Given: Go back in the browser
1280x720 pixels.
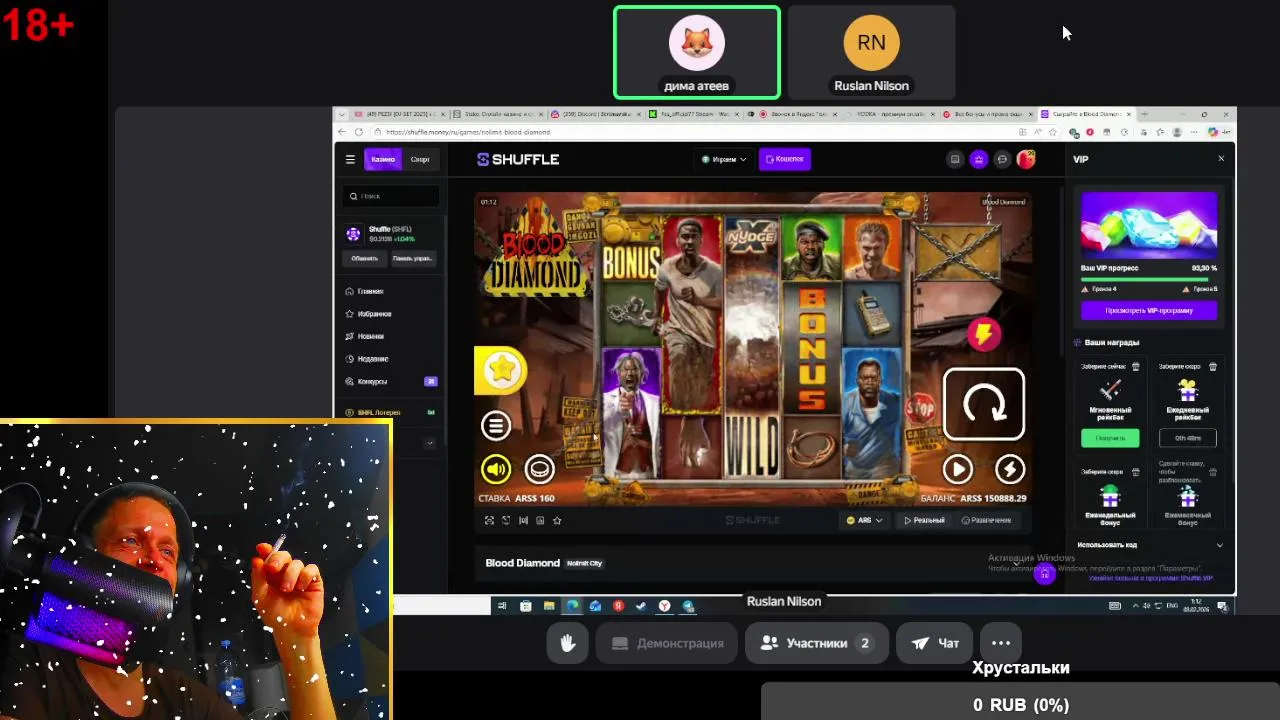Looking at the screenshot, I should point(343,132).
